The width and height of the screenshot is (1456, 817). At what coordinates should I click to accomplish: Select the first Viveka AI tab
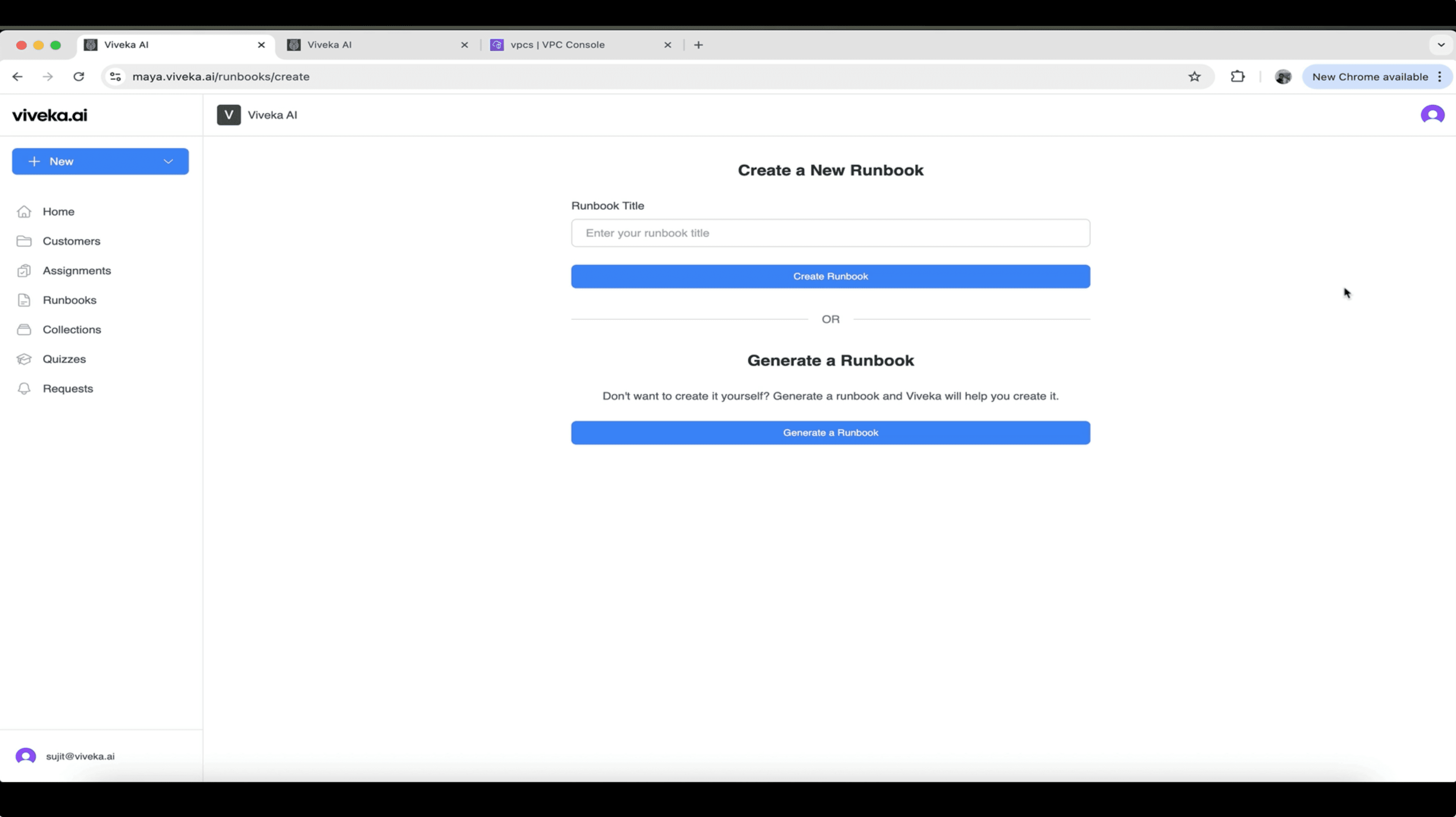click(176, 45)
